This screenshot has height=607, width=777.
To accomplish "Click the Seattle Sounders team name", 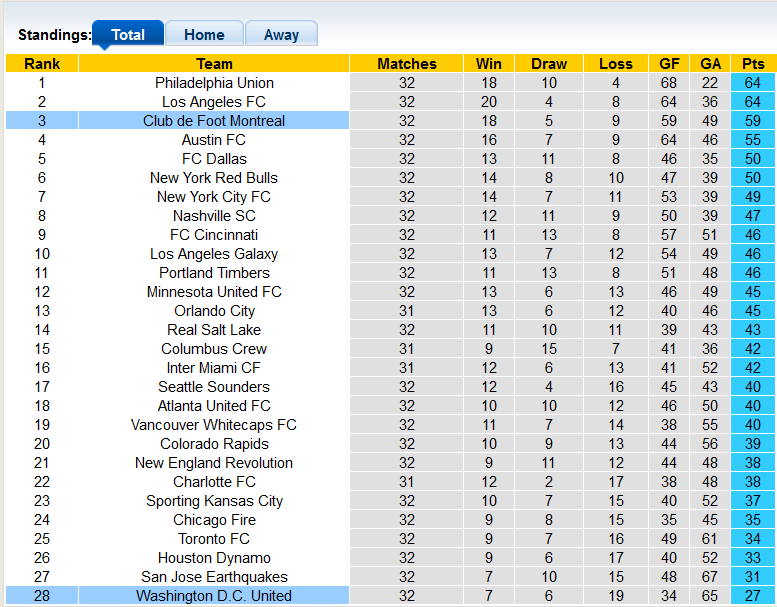I will pyautogui.click(x=214, y=387).
